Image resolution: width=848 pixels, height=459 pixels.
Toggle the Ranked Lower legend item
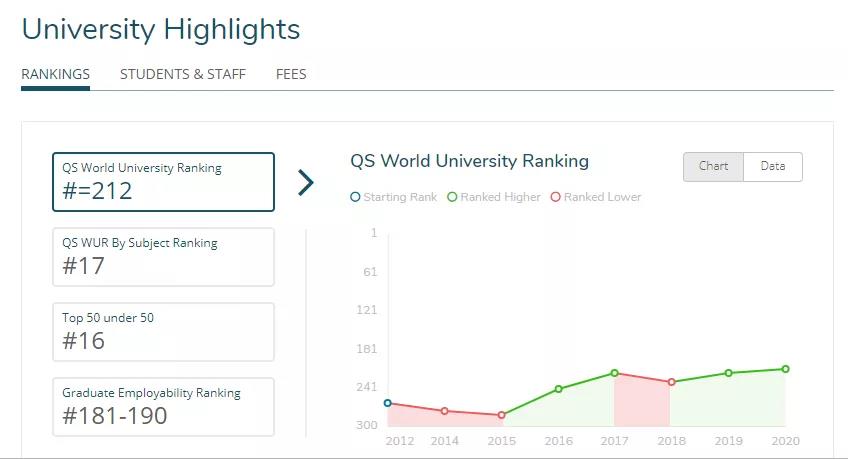pyautogui.click(x=596, y=197)
